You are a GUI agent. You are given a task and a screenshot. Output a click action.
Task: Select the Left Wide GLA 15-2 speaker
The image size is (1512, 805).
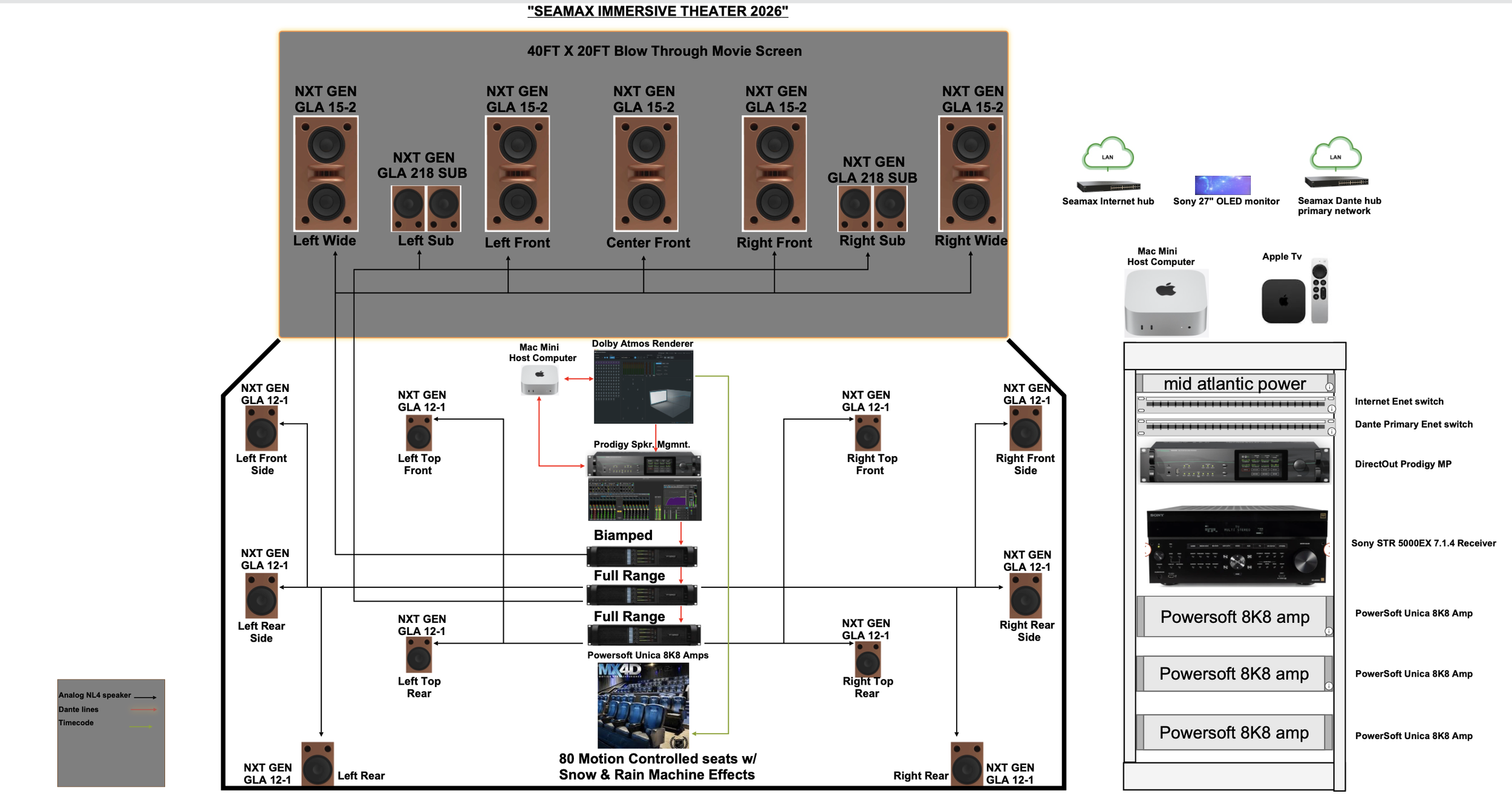click(x=326, y=174)
